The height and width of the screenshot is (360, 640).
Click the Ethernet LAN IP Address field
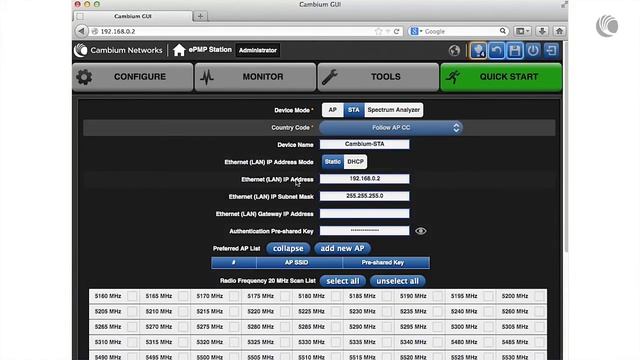[x=364, y=179]
